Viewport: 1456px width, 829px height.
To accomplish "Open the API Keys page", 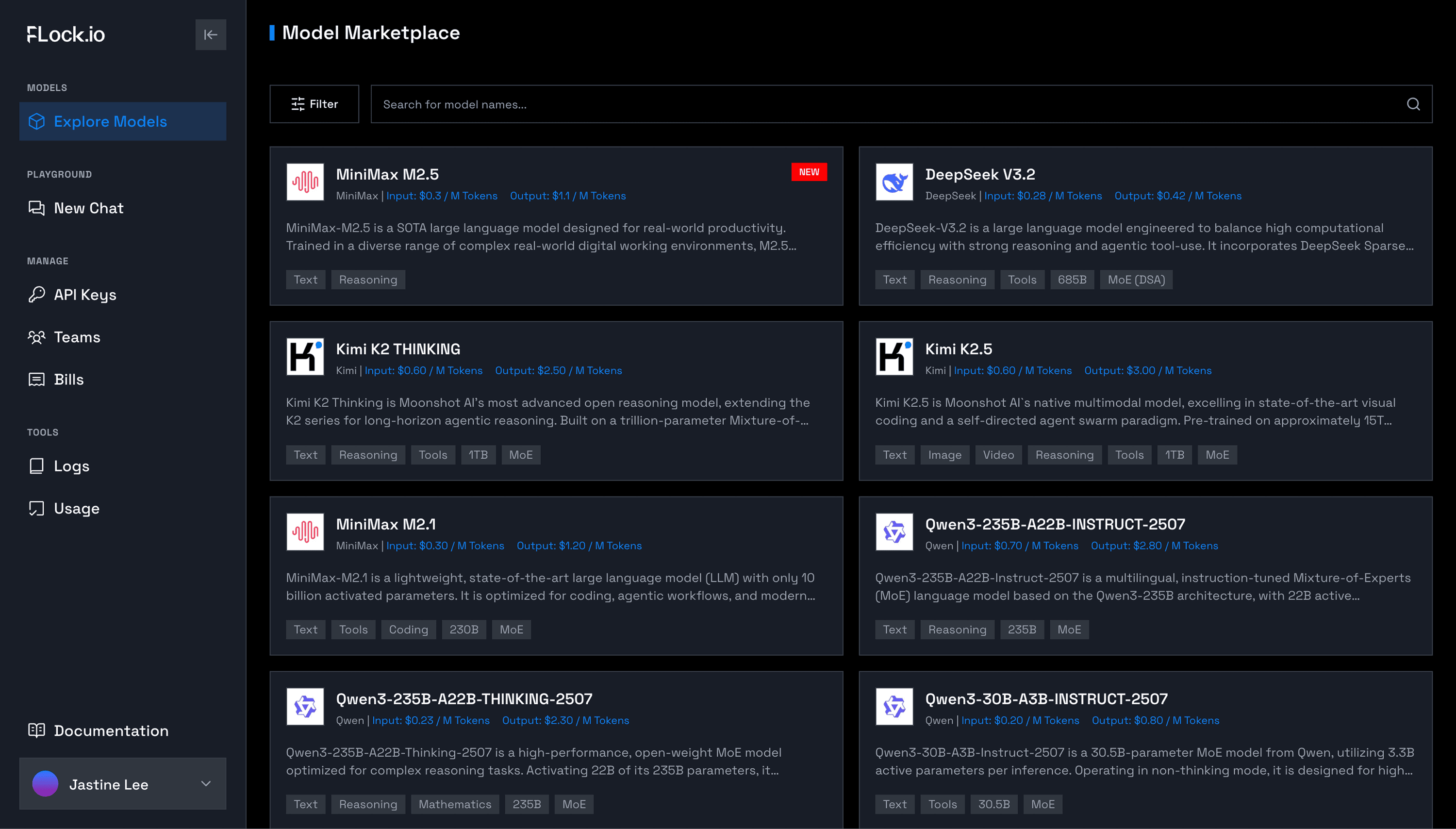I will pos(85,295).
